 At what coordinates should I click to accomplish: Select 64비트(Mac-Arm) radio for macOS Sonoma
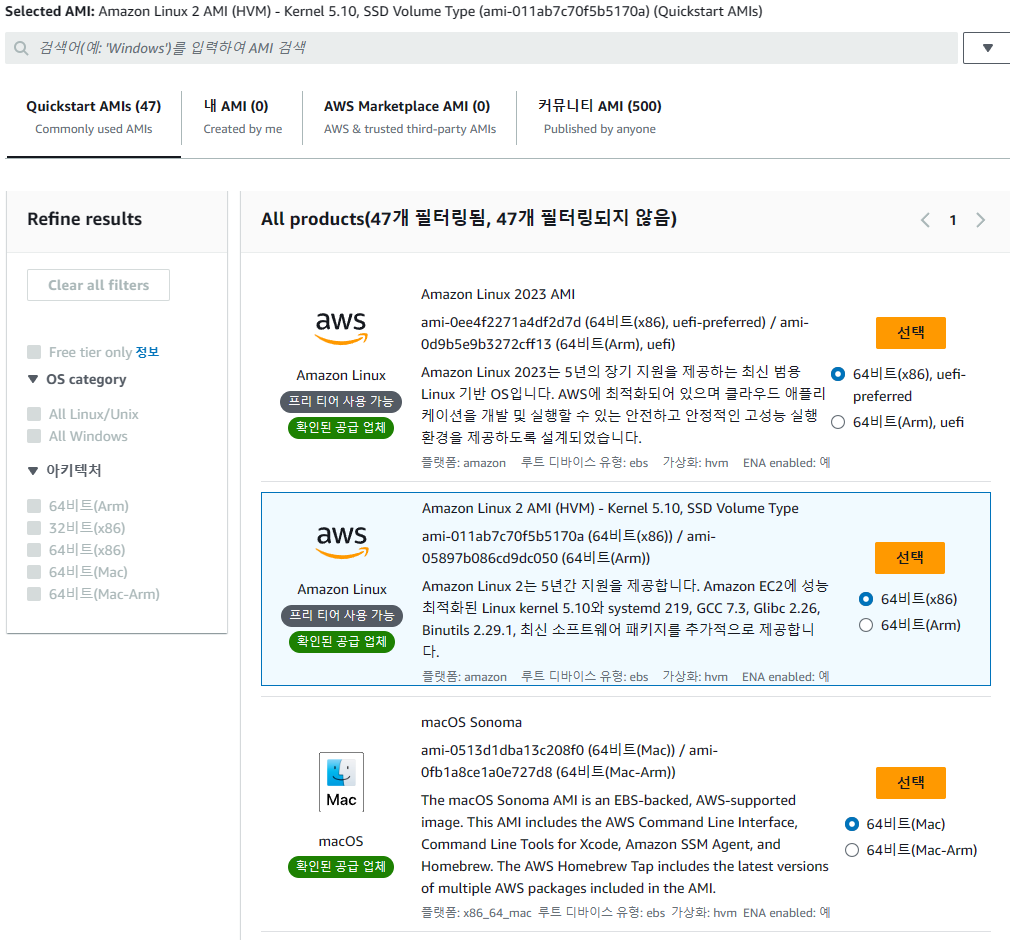click(852, 850)
